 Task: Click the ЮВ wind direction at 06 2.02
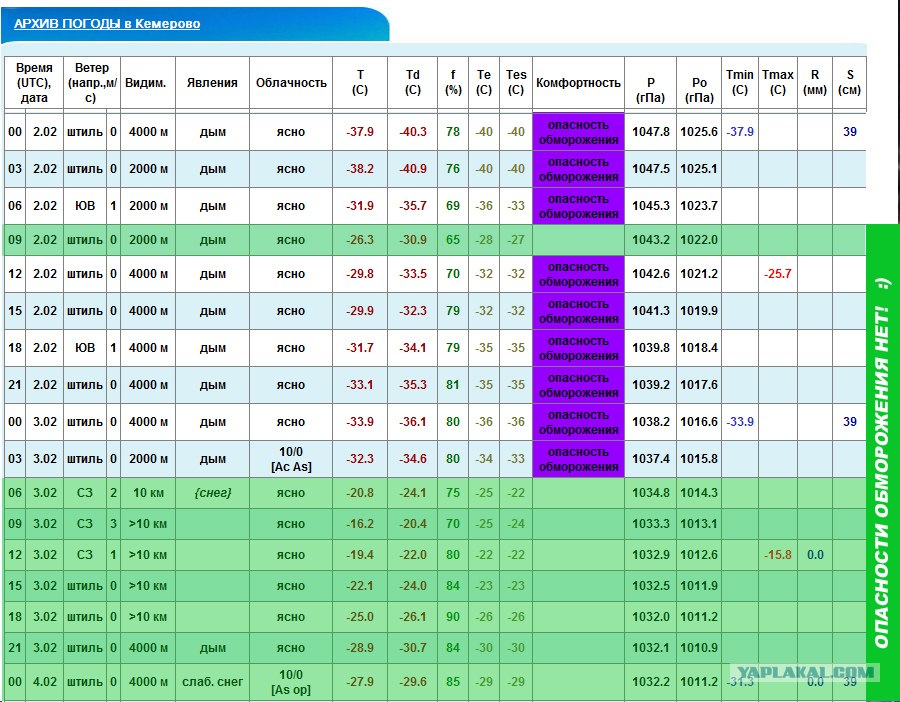[85, 205]
